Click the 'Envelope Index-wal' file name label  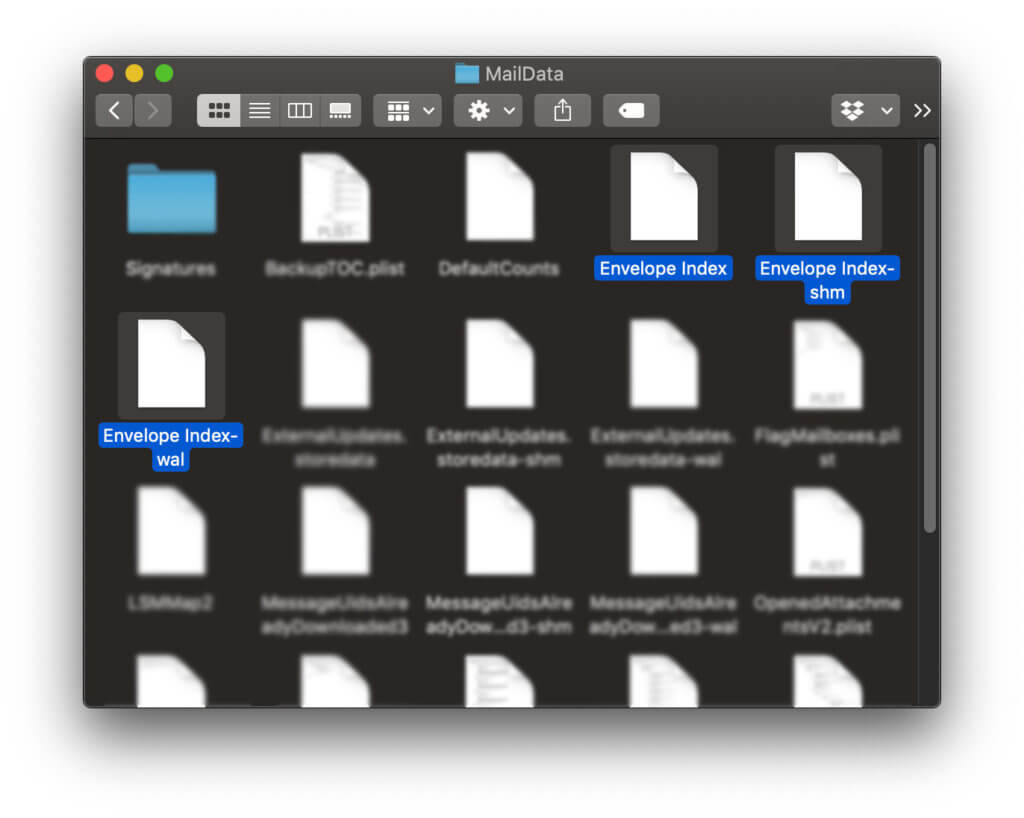click(x=170, y=447)
